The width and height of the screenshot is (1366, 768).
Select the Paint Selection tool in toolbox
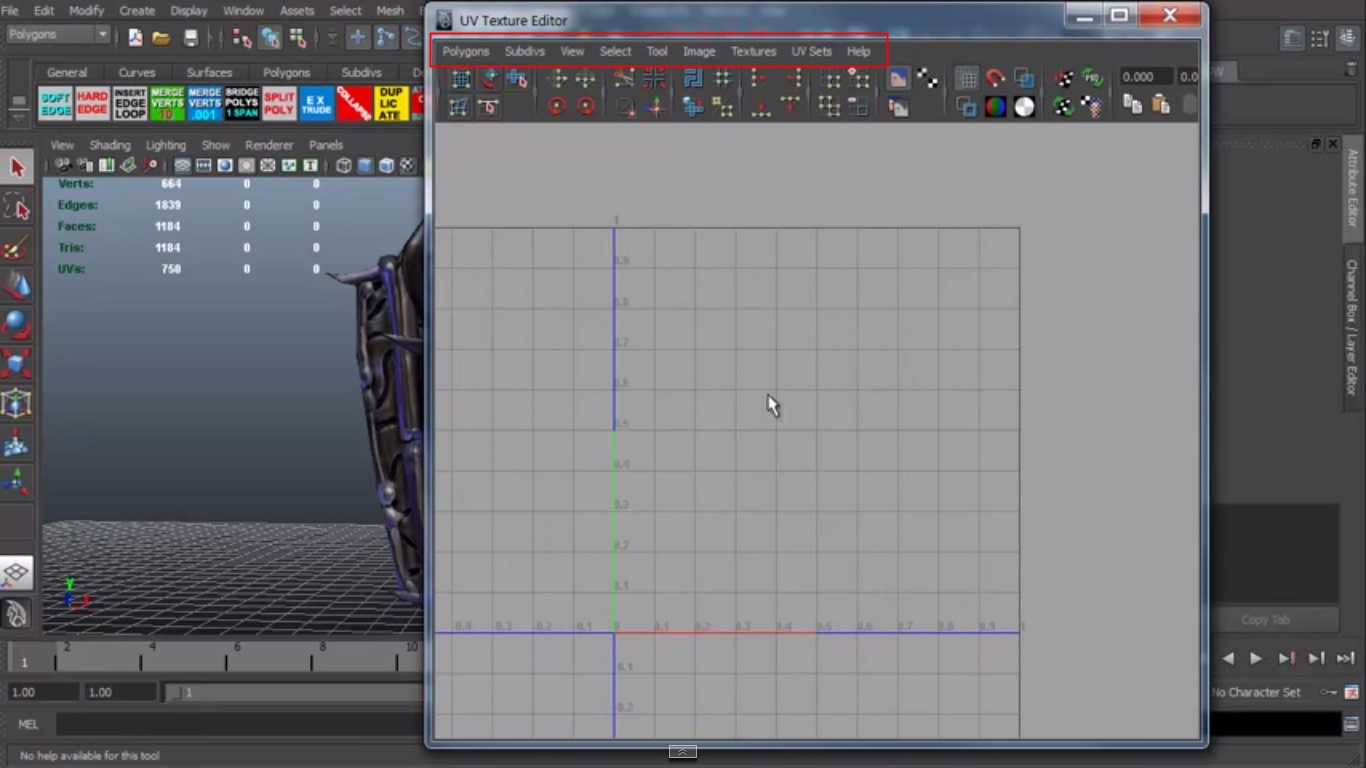point(16,247)
